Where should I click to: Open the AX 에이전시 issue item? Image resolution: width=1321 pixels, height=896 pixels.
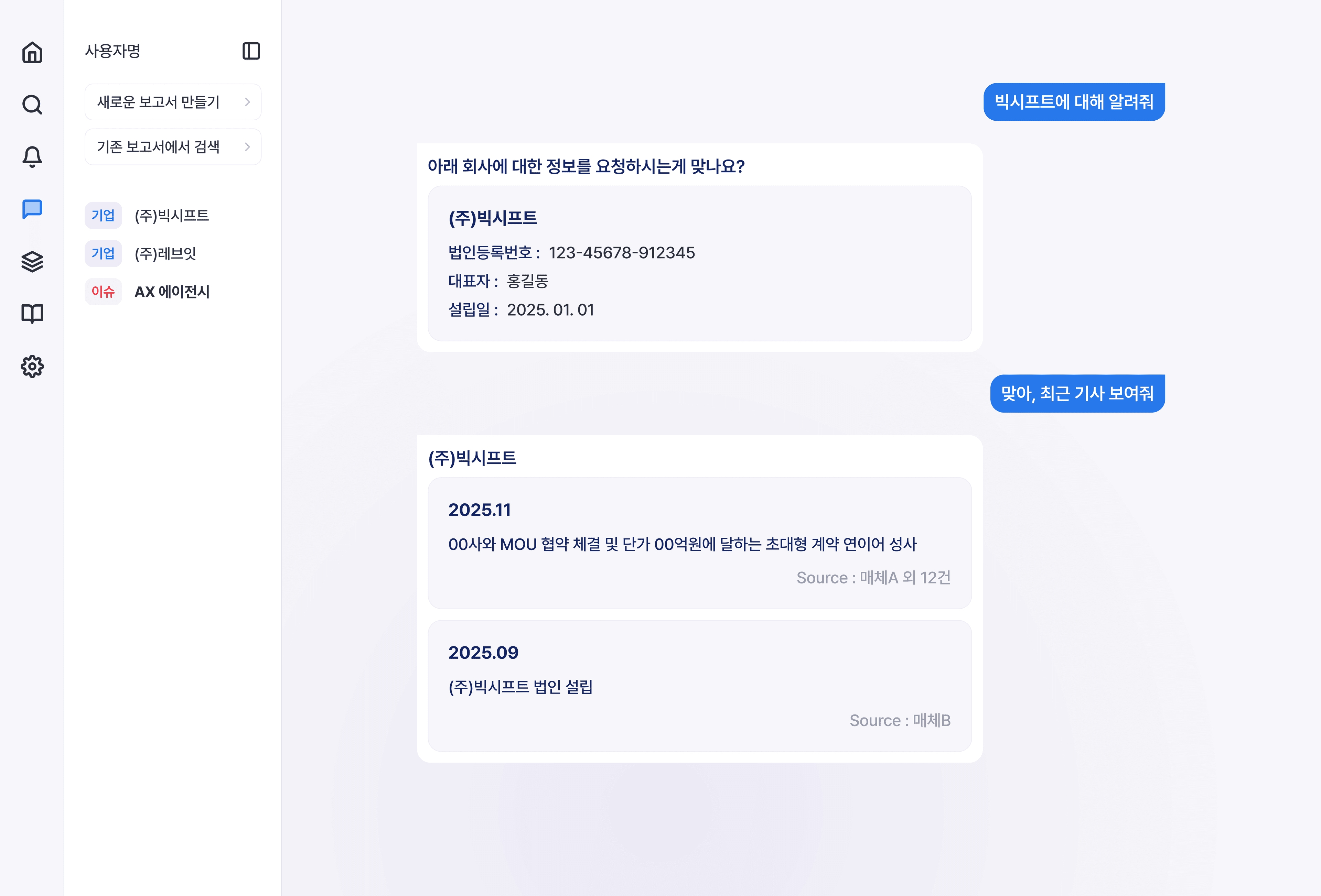pyautogui.click(x=172, y=292)
